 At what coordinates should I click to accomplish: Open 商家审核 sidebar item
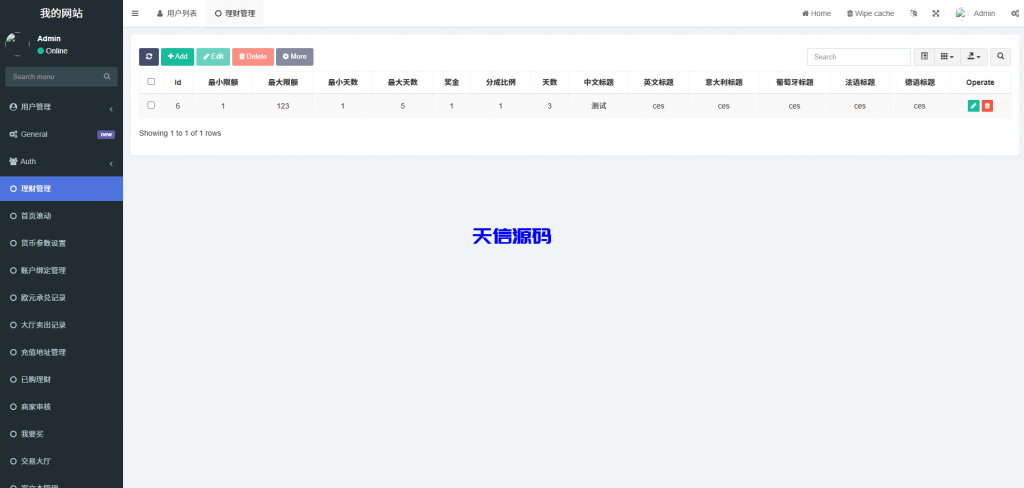pyautogui.click(x=61, y=406)
